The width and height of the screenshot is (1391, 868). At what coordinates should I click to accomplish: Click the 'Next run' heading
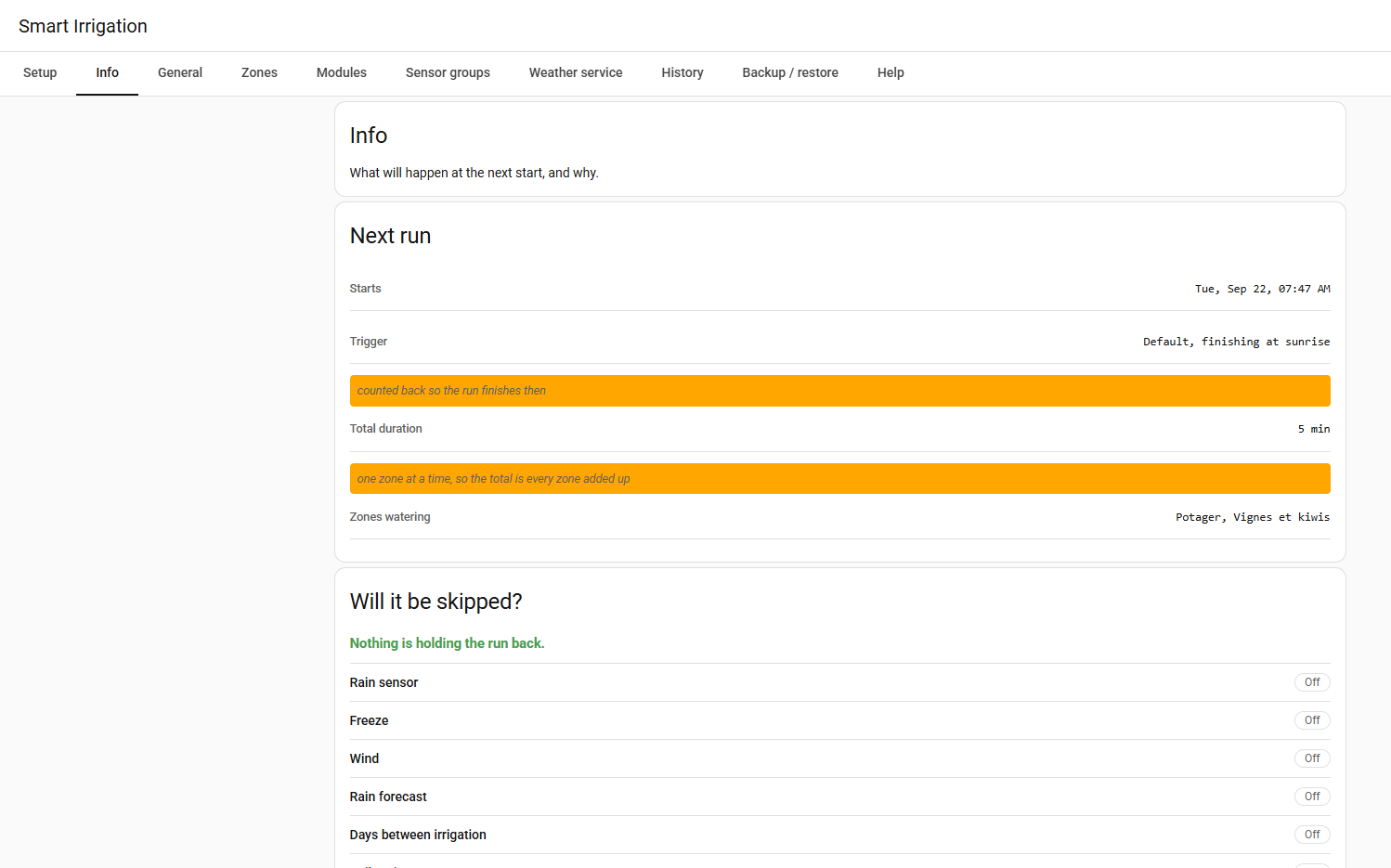[x=390, y=236]
